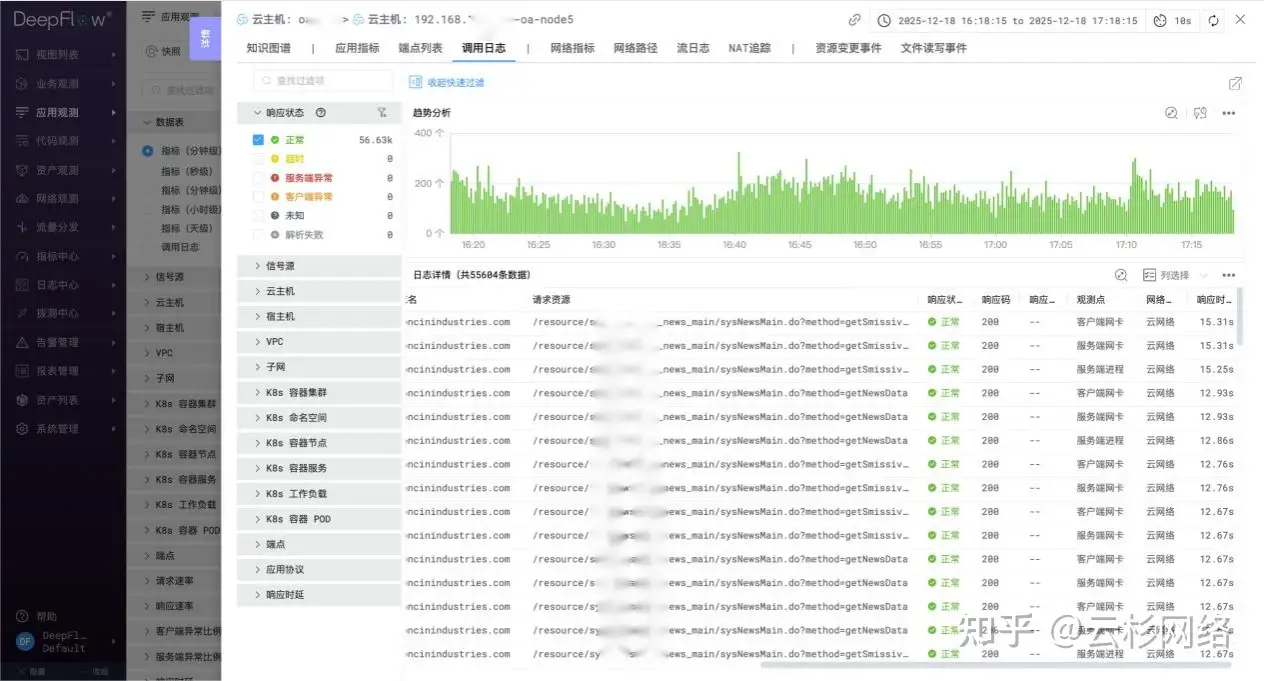Click the 网络观测 cloud icon in sidebar
The height and width of the screenshot is (681, 1264).
coord(22,199)
